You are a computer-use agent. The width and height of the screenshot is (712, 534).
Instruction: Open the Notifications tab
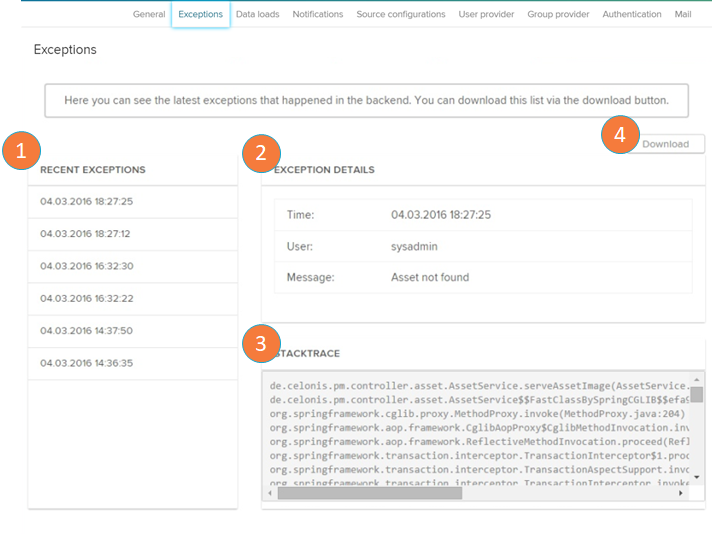[317, 14]
